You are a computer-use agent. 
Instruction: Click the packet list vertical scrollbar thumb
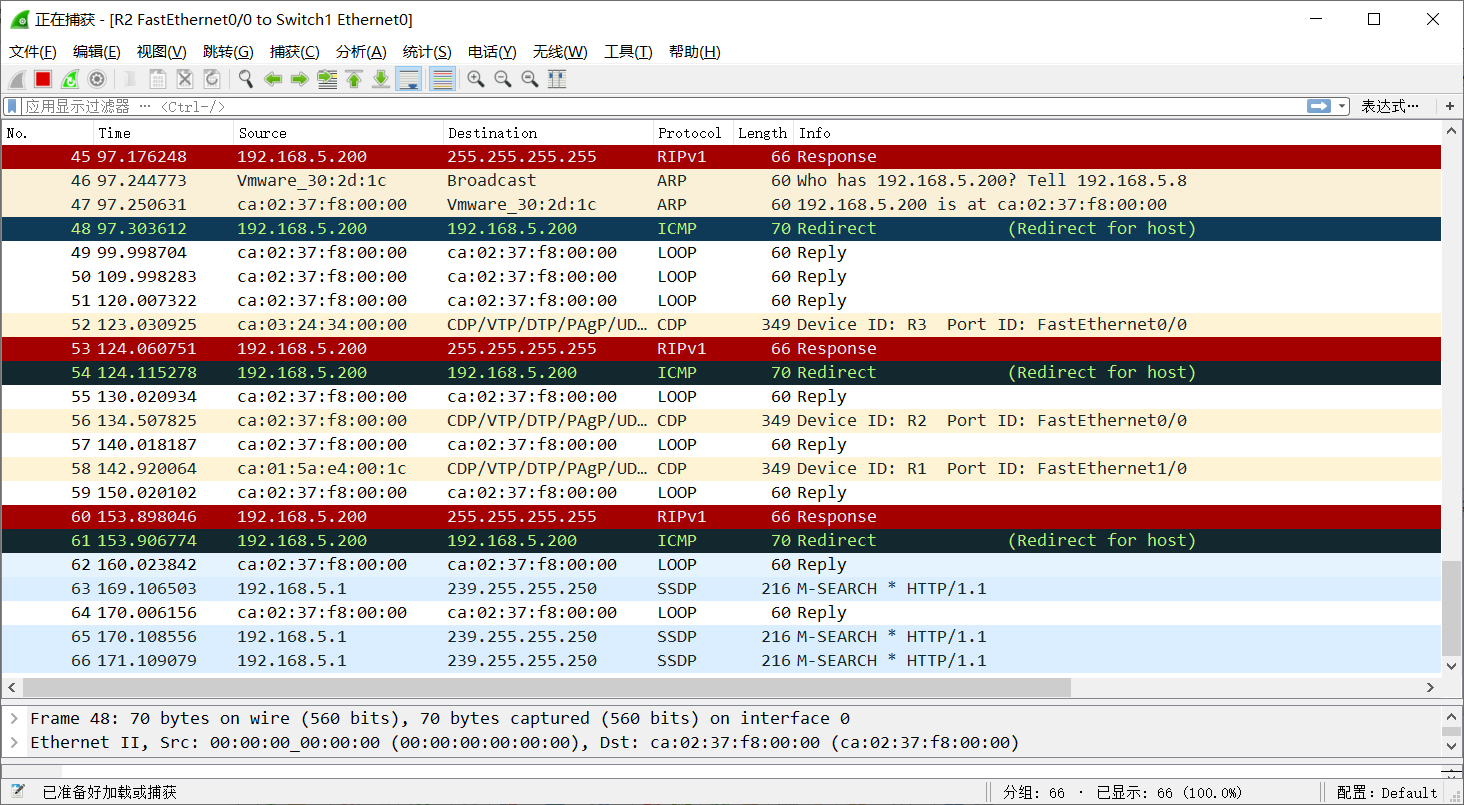pos(1452,607)
